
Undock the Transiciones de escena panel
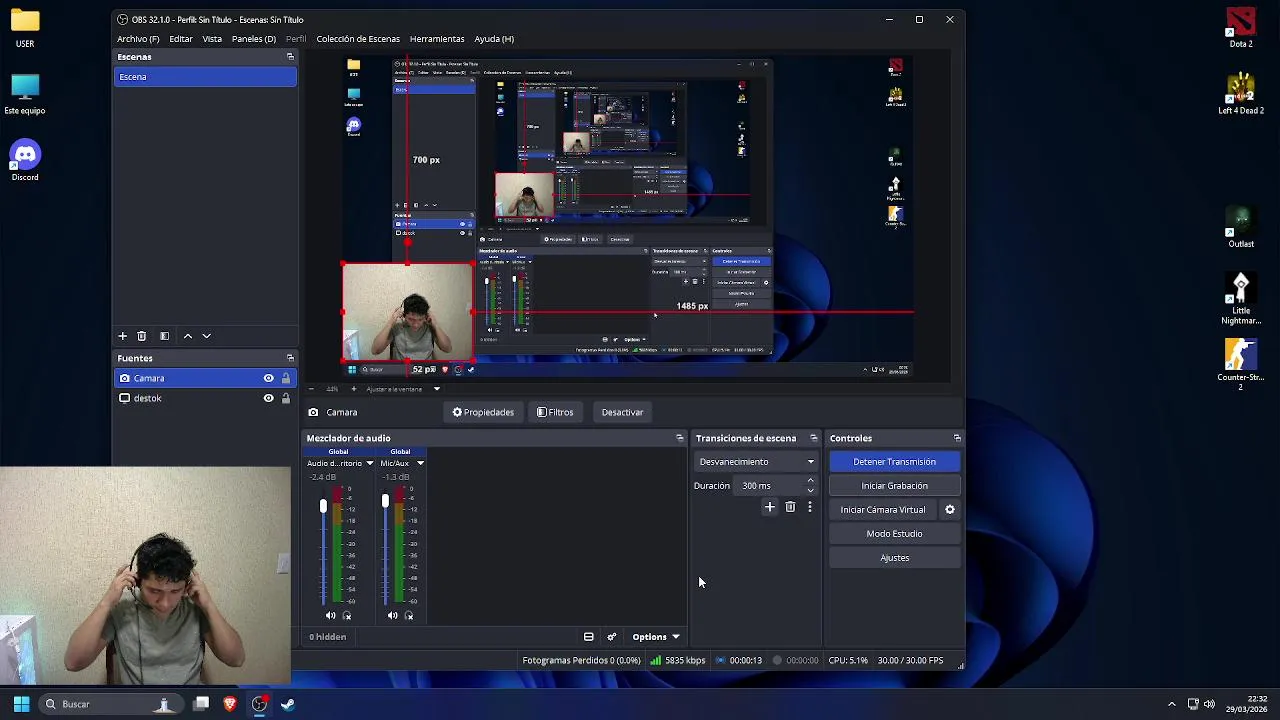[813, 438]
